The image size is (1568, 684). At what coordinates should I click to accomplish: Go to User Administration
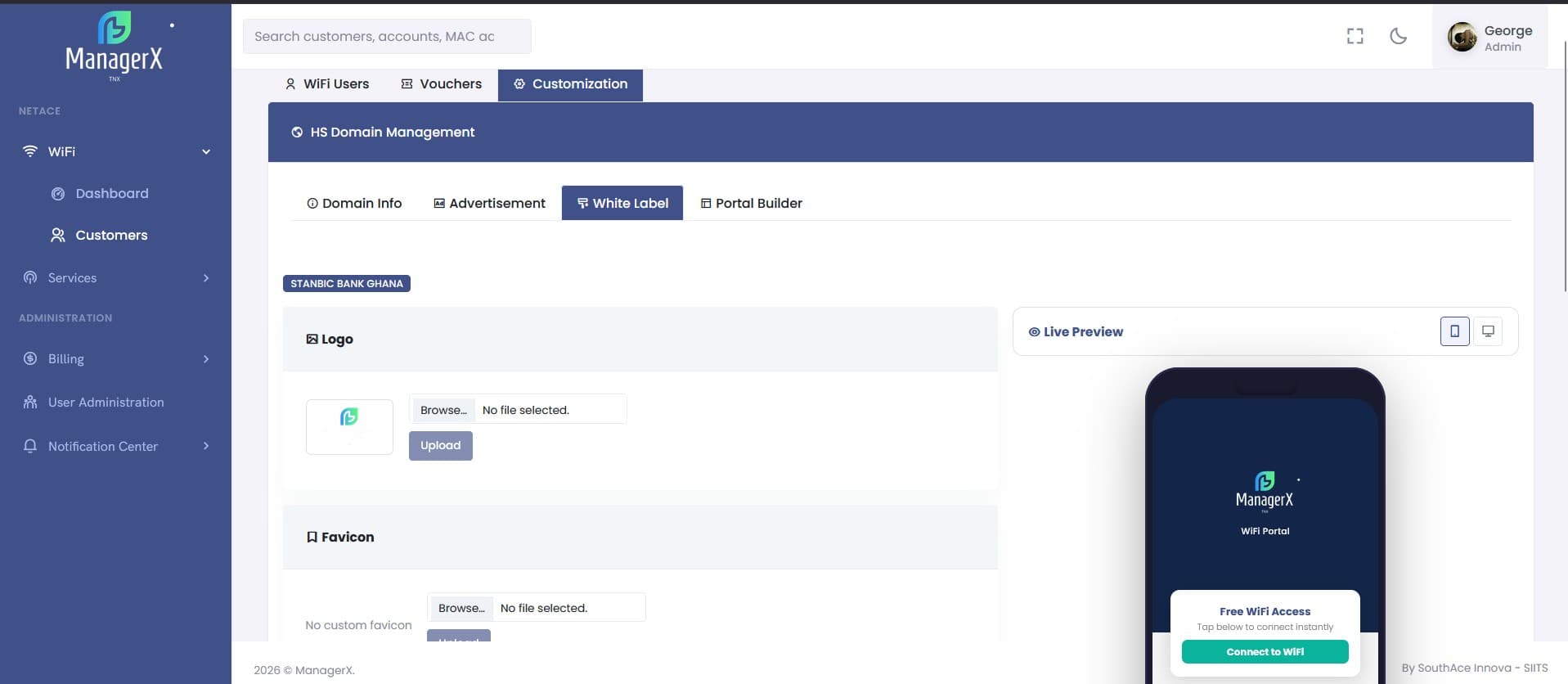[x=106, y=403]
